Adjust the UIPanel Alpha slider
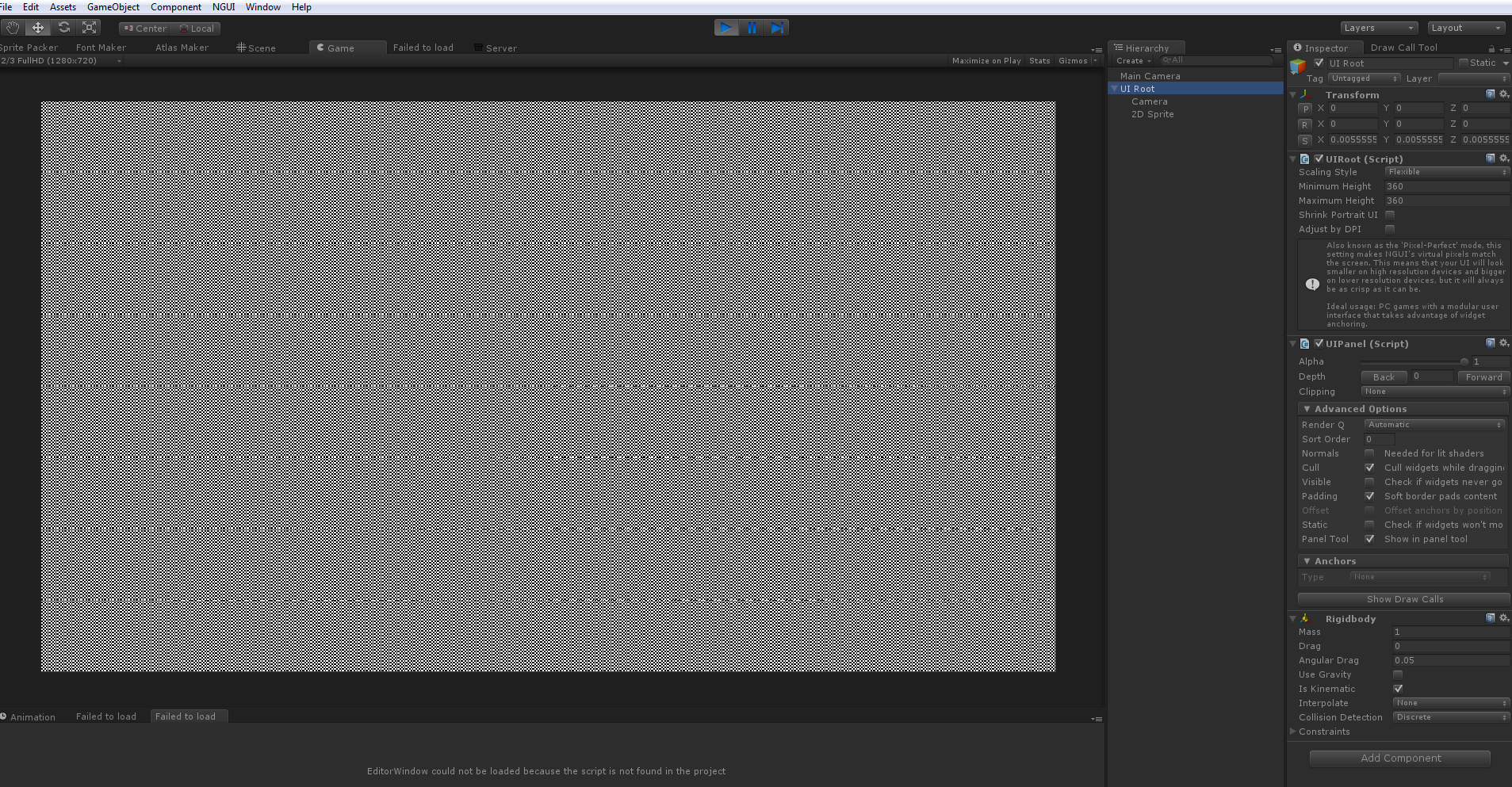 tap(1413, 361)
